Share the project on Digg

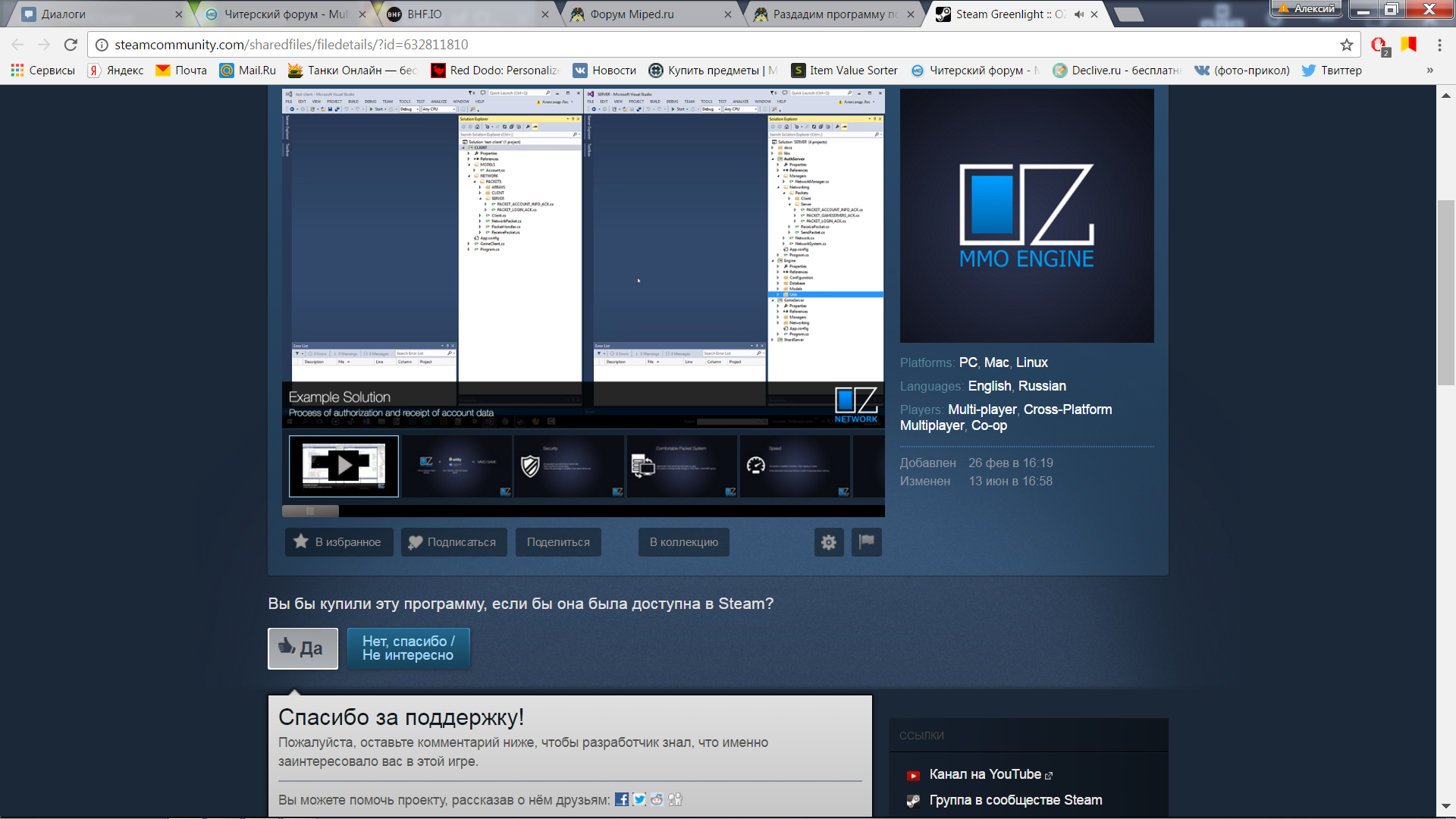pyautogui.click(x=675, y=799)
